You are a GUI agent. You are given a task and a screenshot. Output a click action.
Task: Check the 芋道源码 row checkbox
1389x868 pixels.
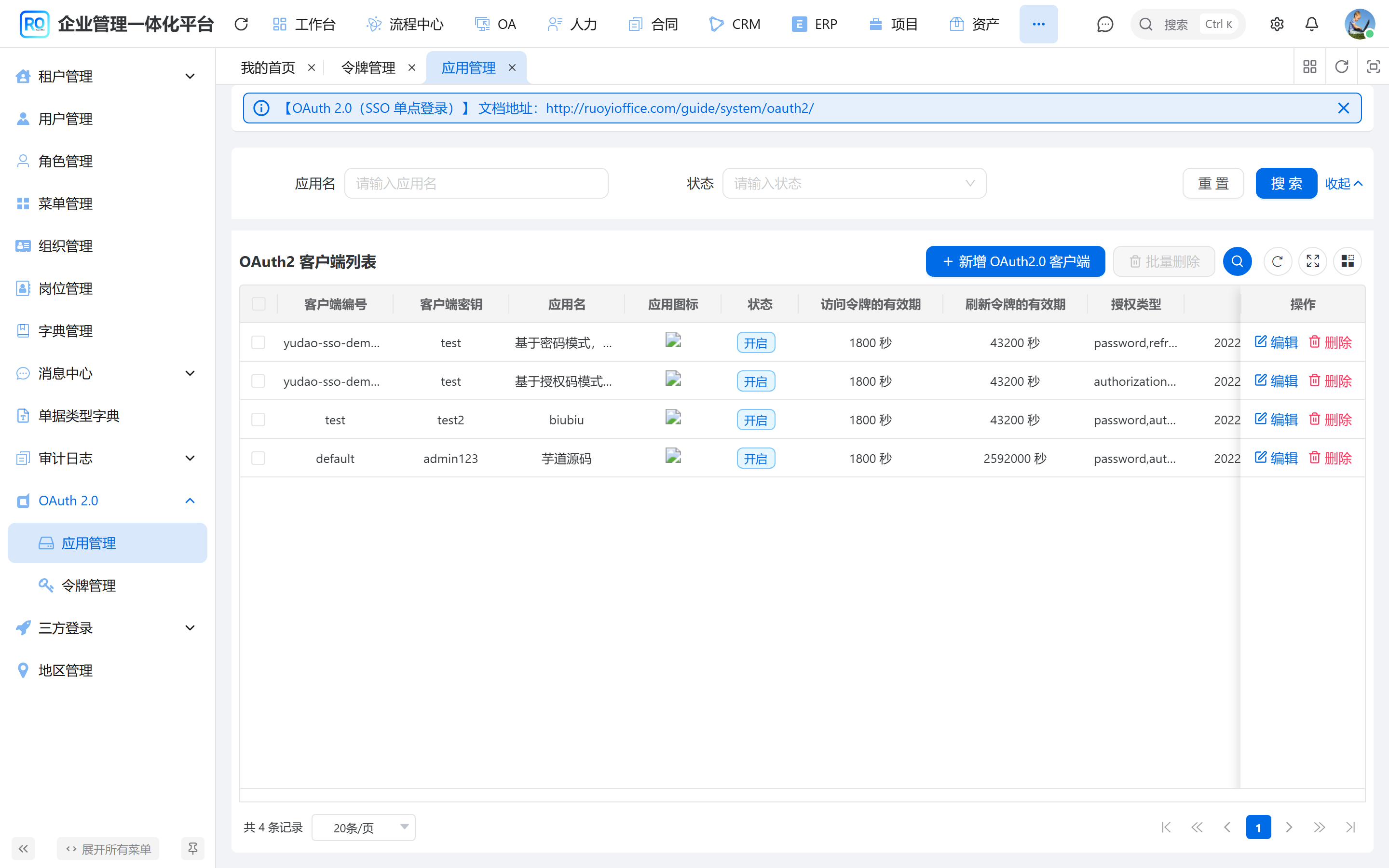[259, 458]
